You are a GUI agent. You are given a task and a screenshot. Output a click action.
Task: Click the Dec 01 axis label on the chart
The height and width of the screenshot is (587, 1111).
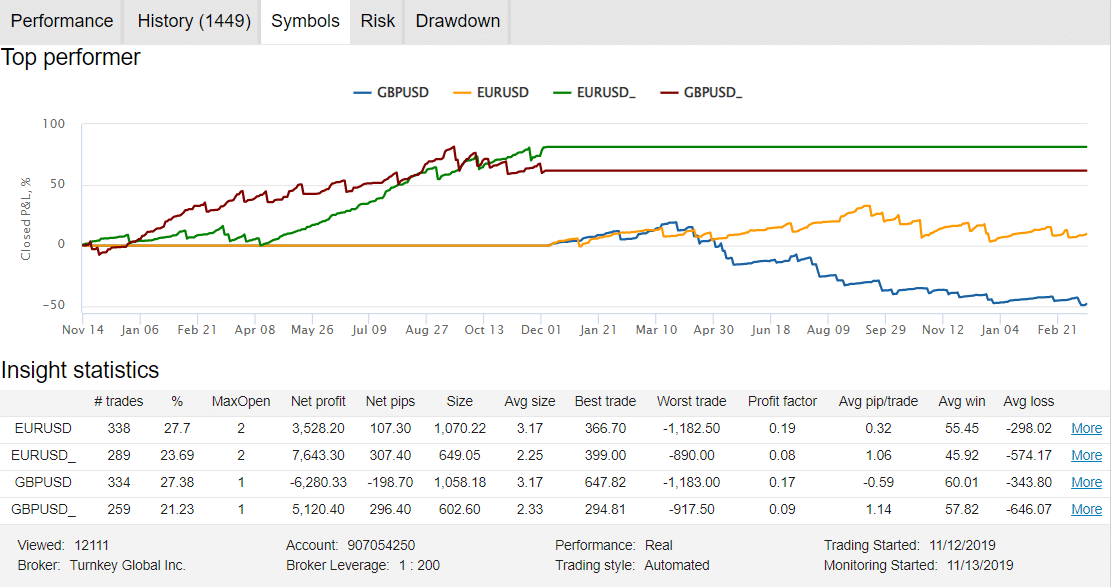click(x=540, y=328)
